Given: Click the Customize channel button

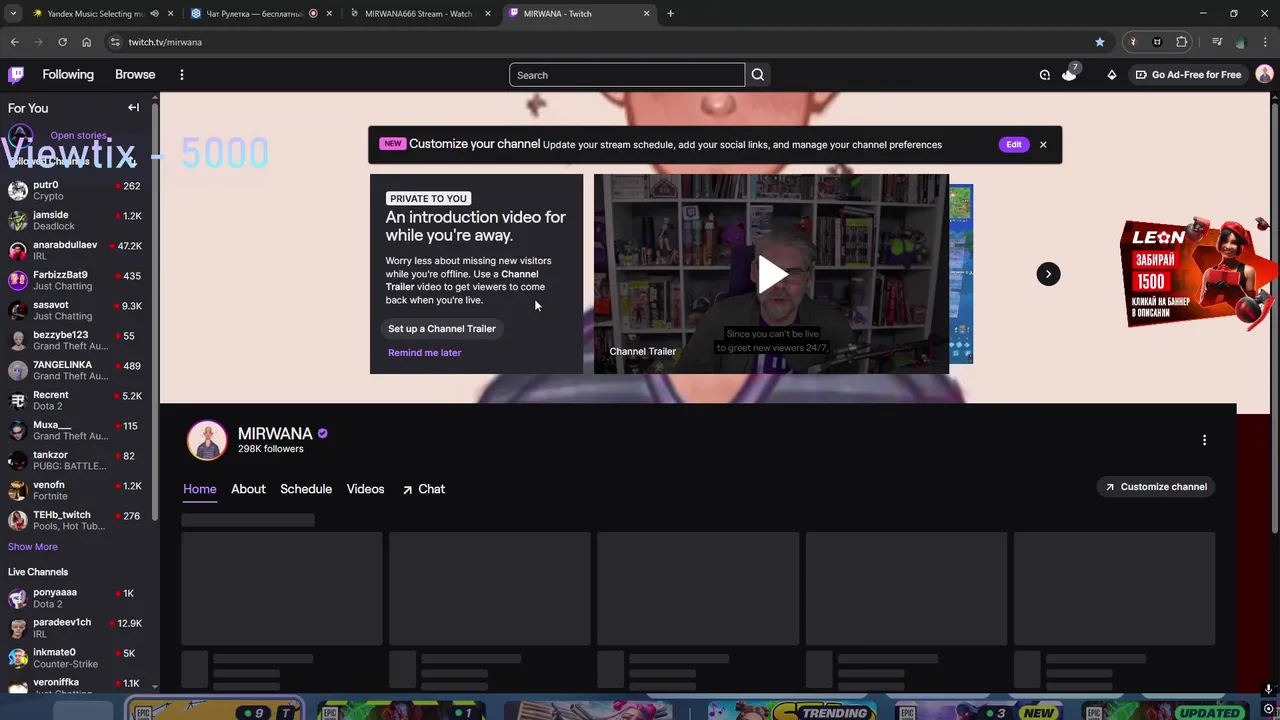Looking at the screenshot, I should 1156,487.
